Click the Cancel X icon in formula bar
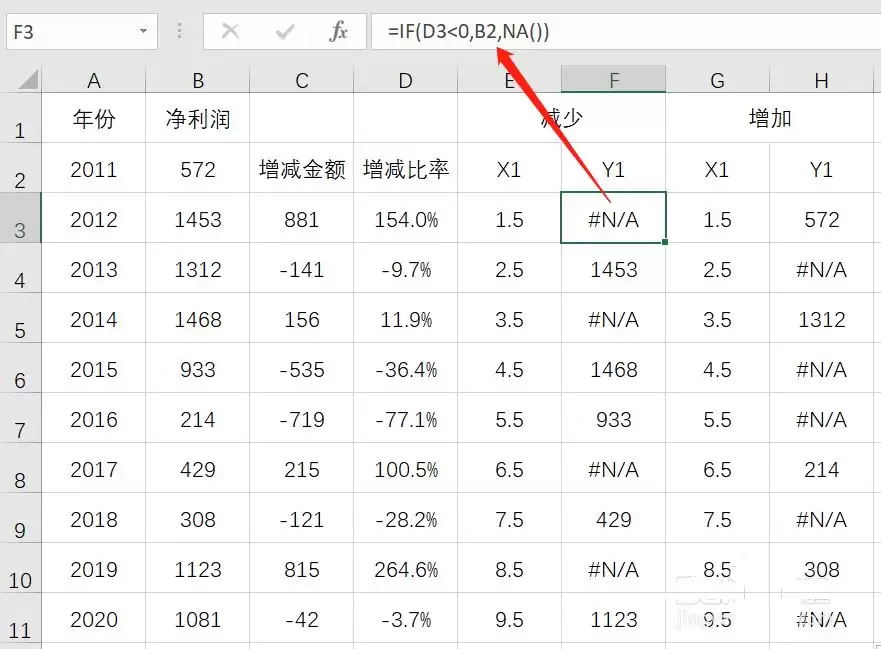The height and width of the screenshot is (649, 881). pyautogui.click(x=230, y=31)
